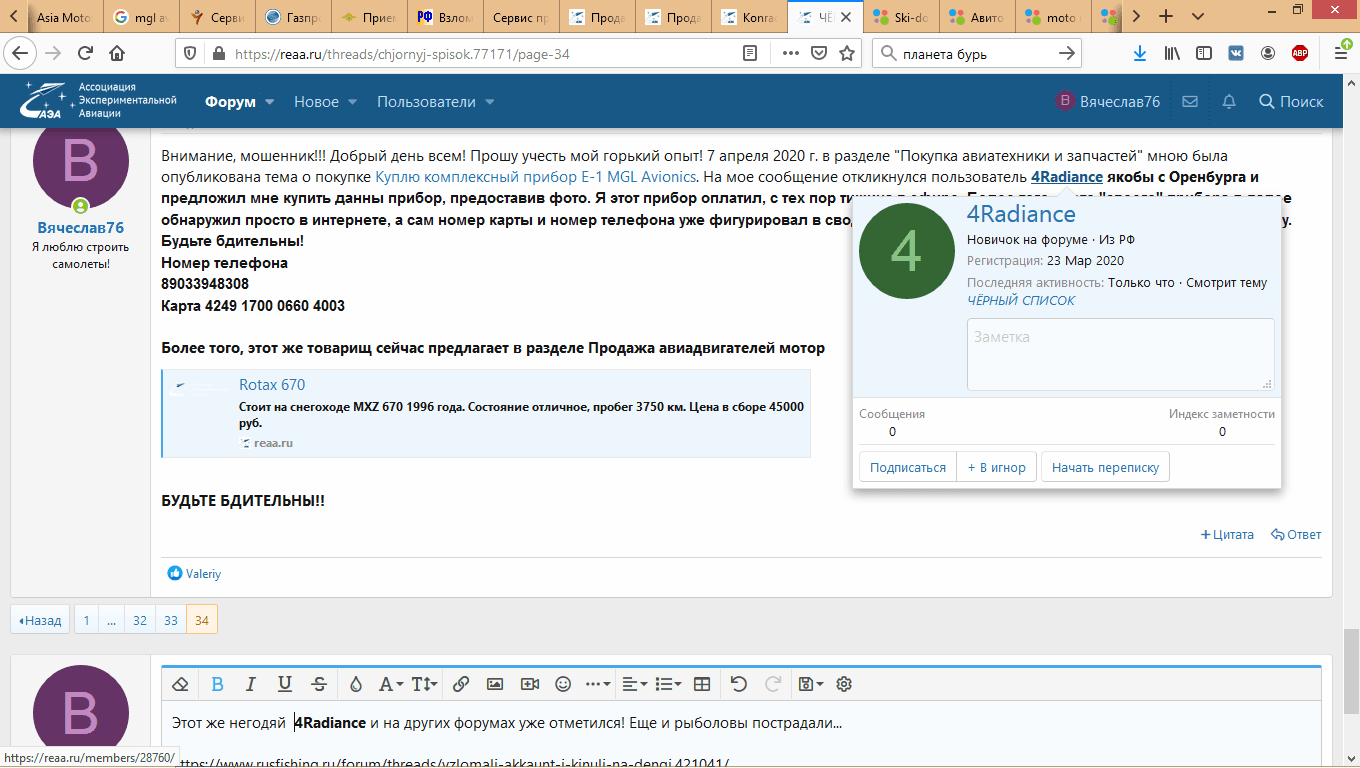
Task: Click the AdBlock Plus extension icon
Action: tap(1300, 53)
